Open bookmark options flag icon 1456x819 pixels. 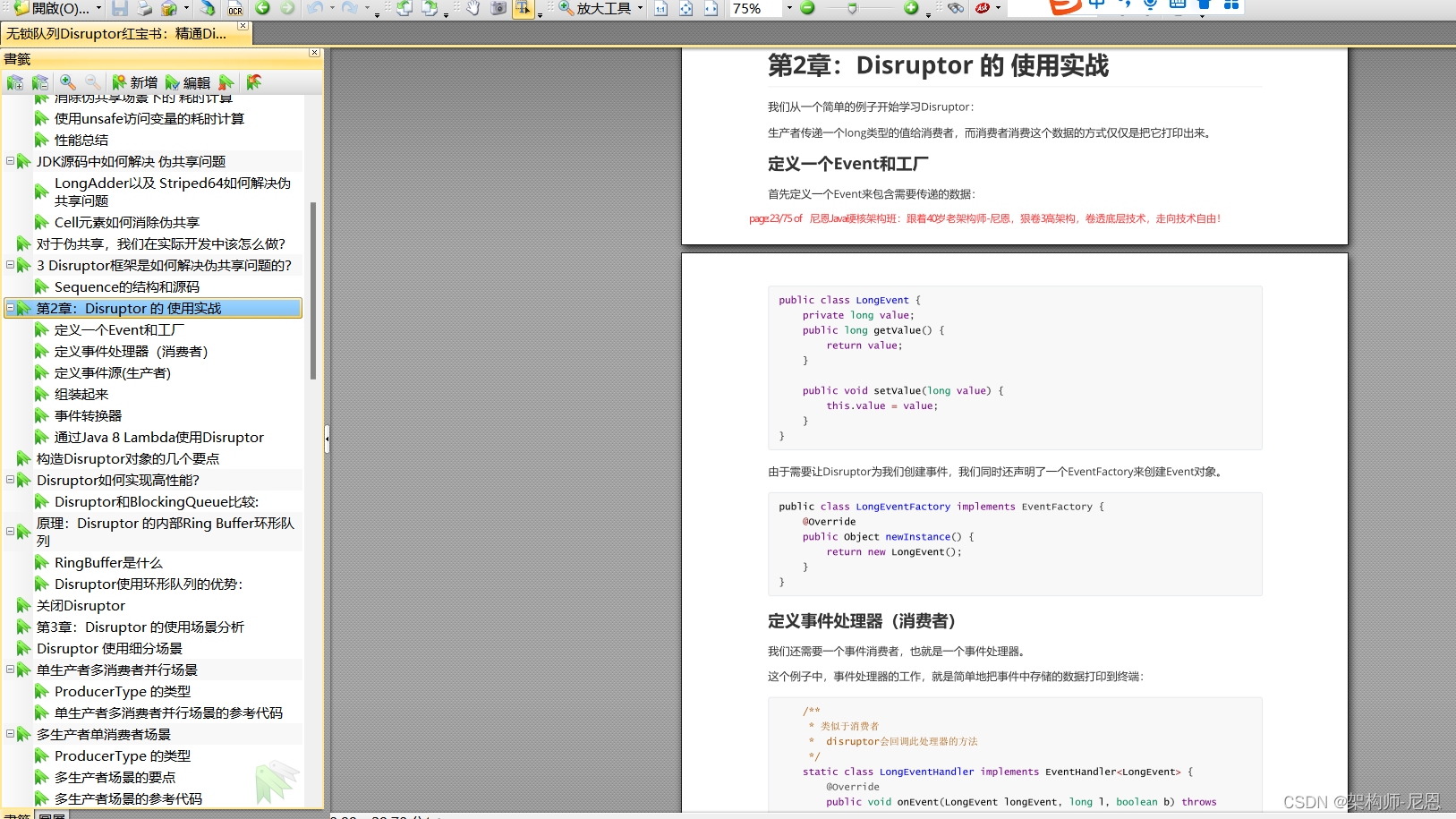point(254,82)
